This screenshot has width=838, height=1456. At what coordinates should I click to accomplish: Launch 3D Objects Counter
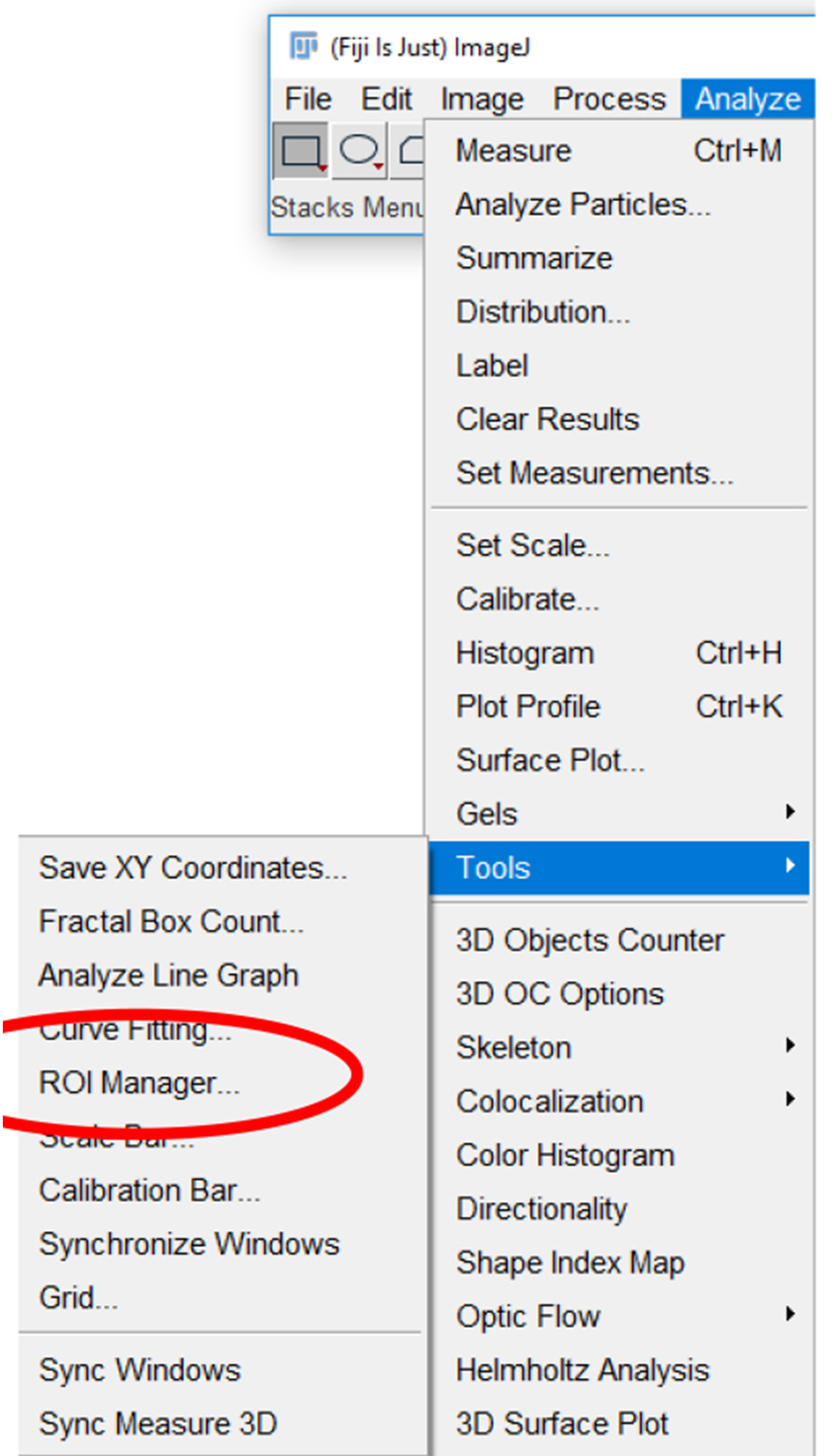click(619, 940)
